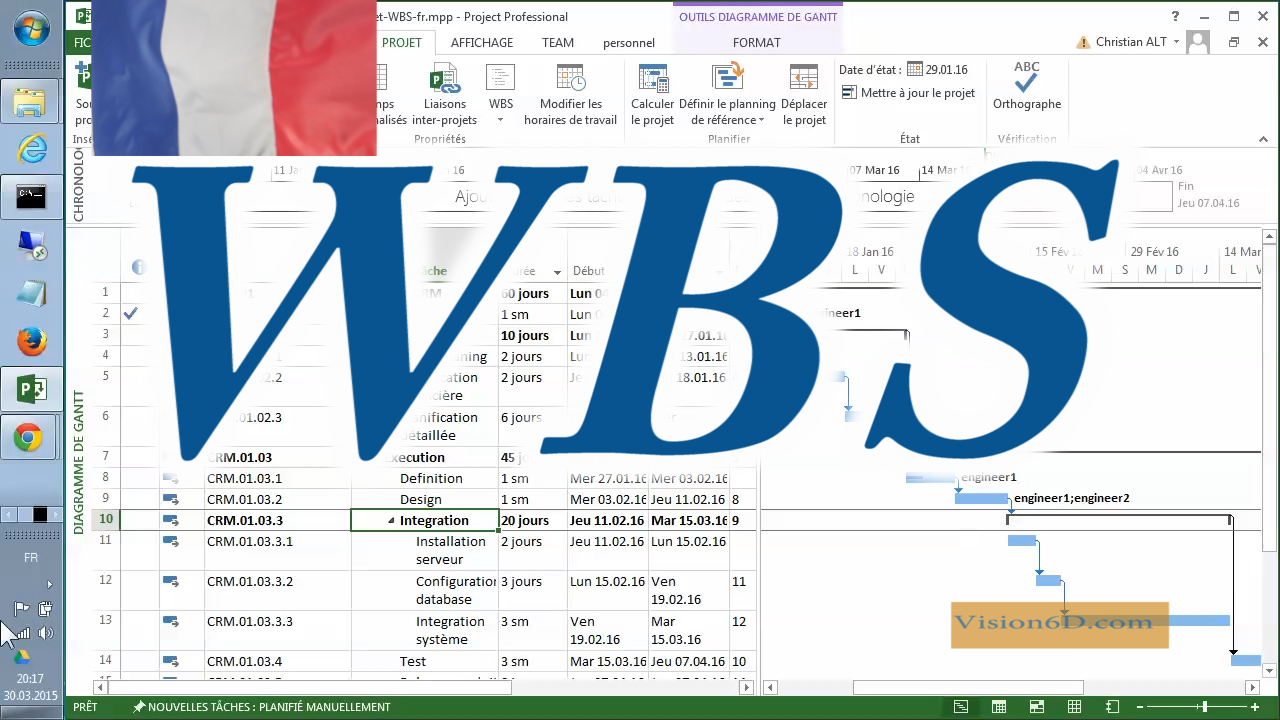
Task: Switch to resource sheet view in status bar
Action: [x=1075, y=707]
